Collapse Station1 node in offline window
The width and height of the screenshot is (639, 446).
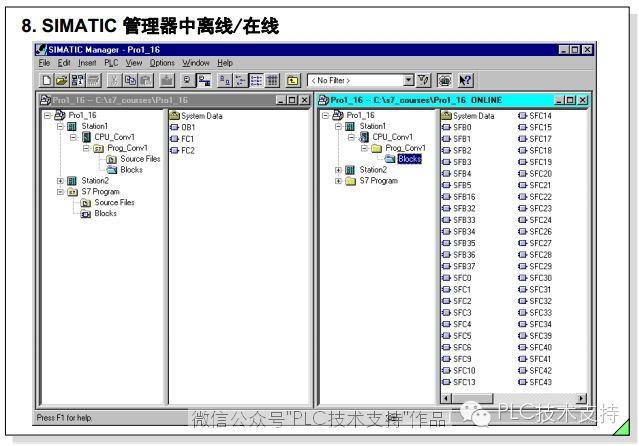pyautogui.click(x=60, y=126)
